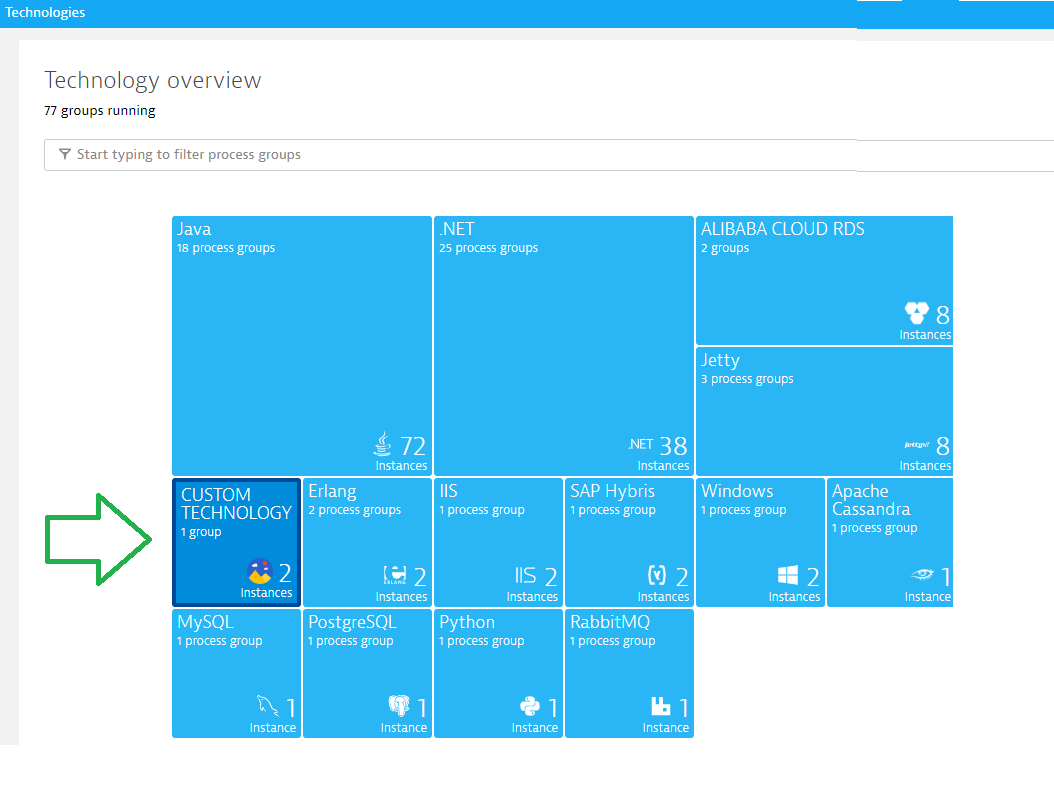Open the Java tile title

point(194,229)
